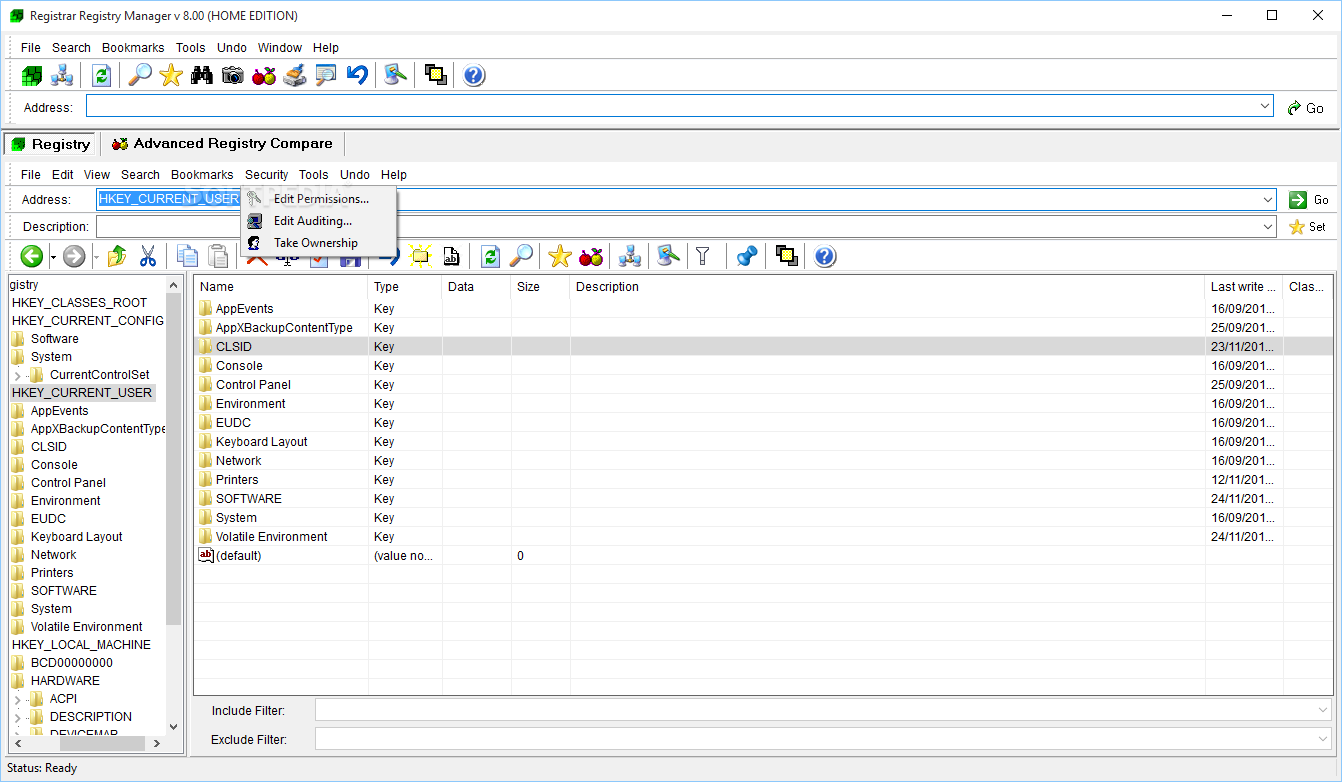Expand the DESCRIPTION tree node
Screen dimensions: 1342x782
17,717
